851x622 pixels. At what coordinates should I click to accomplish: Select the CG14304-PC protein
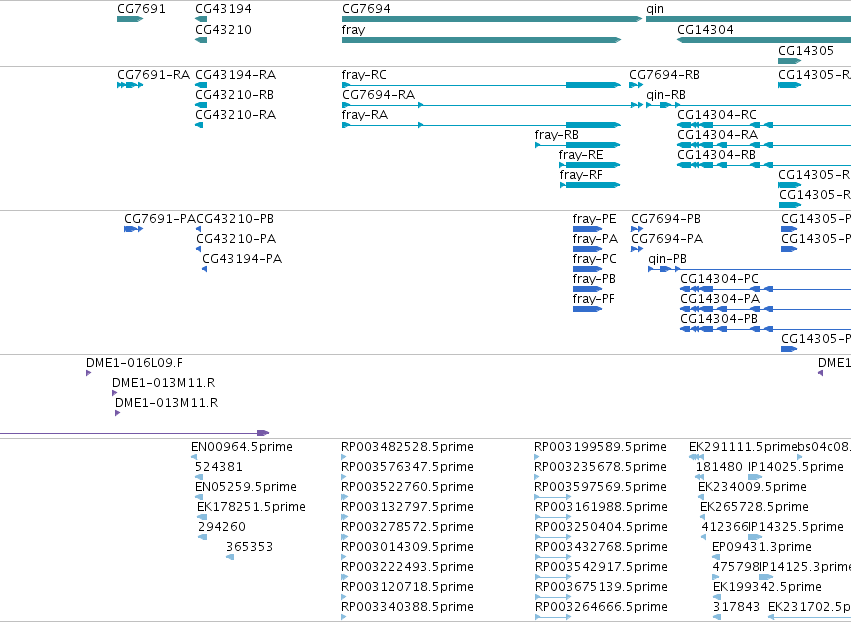click(x=765, y=289)
